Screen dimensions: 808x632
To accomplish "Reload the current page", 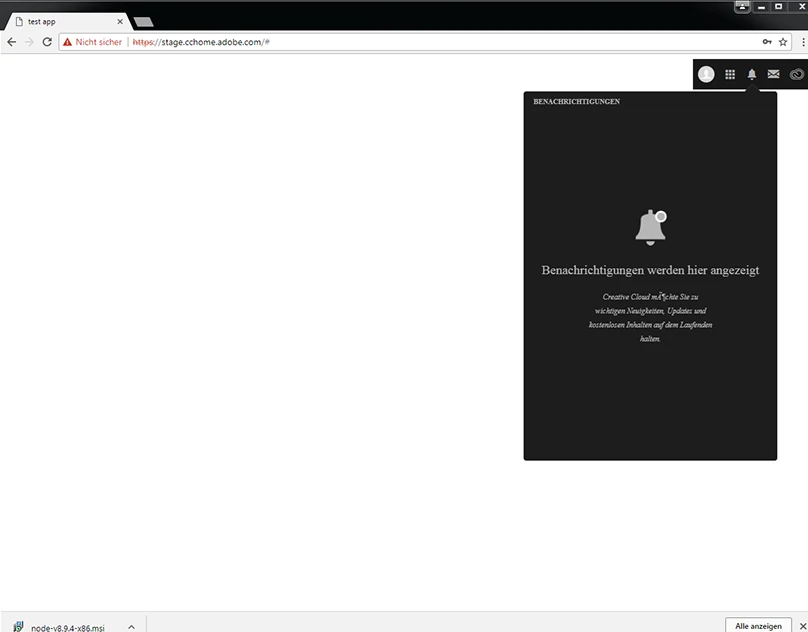I will tap(46, 42).
